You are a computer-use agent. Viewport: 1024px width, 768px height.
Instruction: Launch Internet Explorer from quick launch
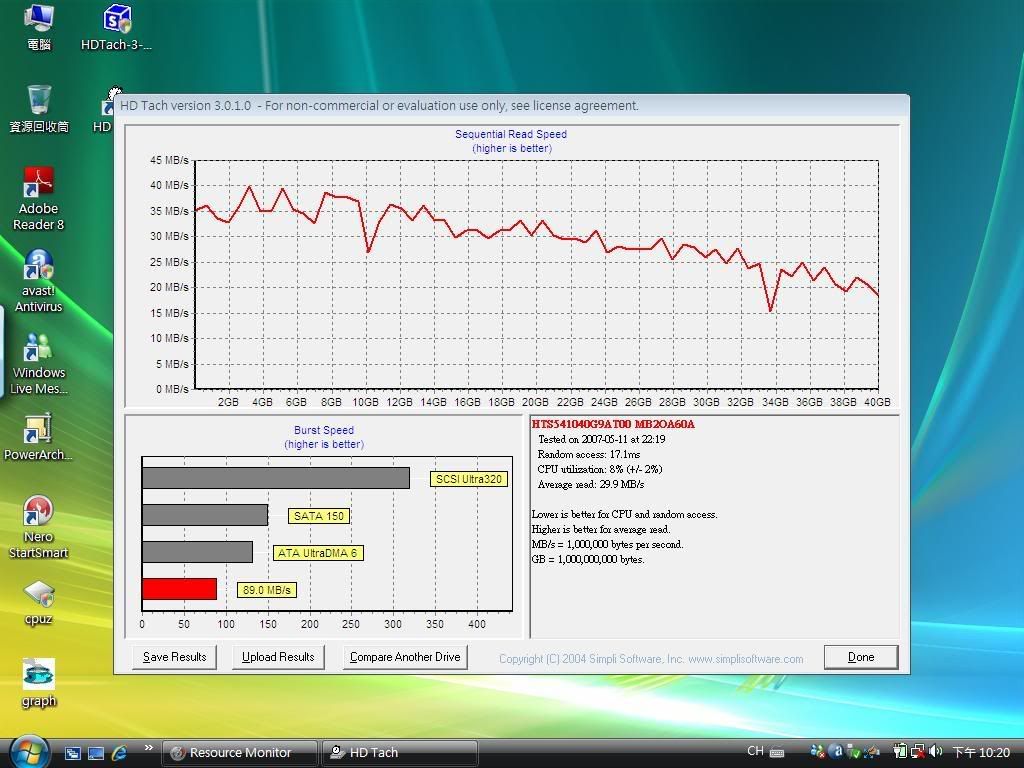pos(120,753)
